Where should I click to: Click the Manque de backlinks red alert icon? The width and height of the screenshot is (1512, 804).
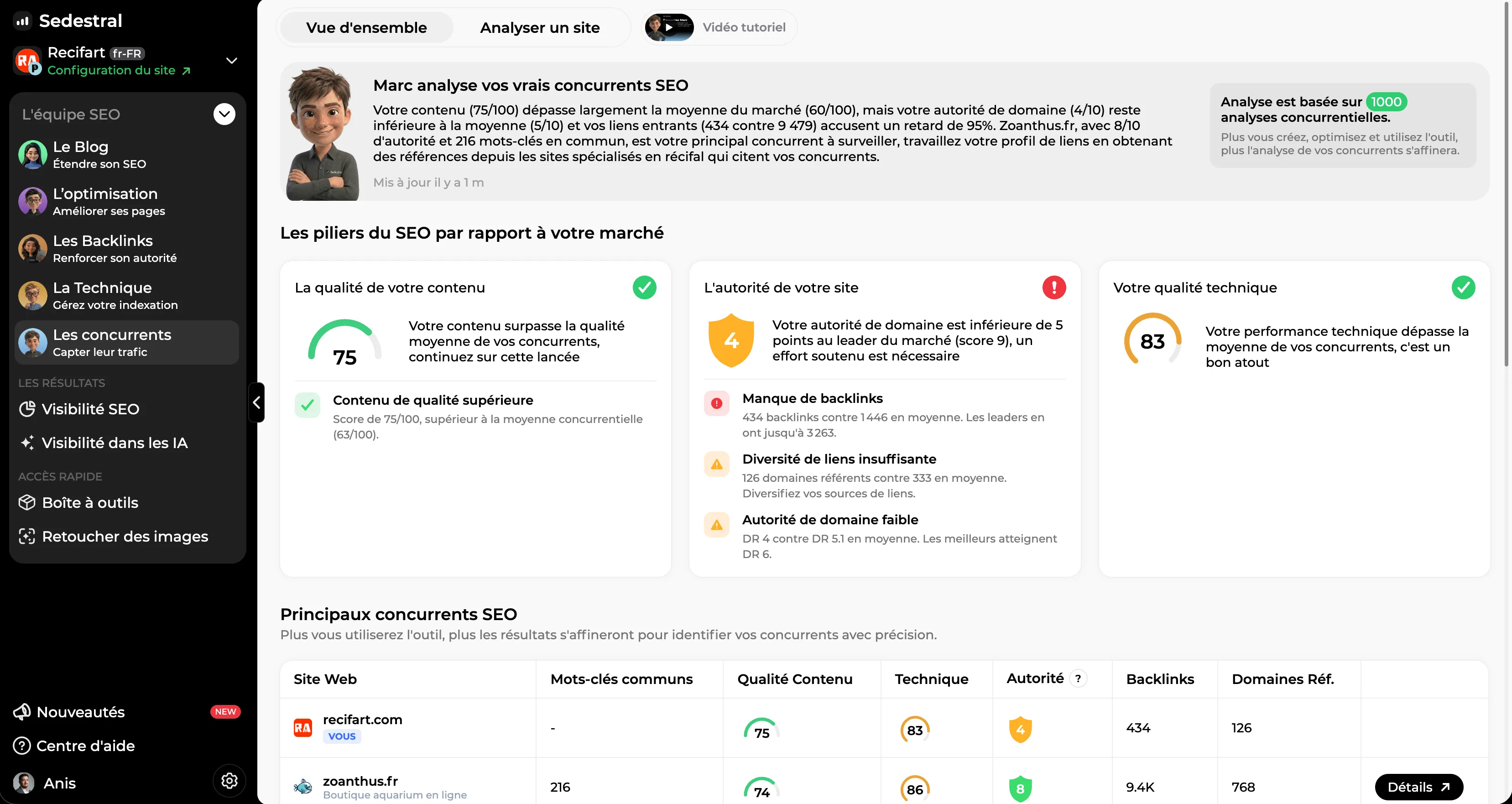tap(717, 403)
